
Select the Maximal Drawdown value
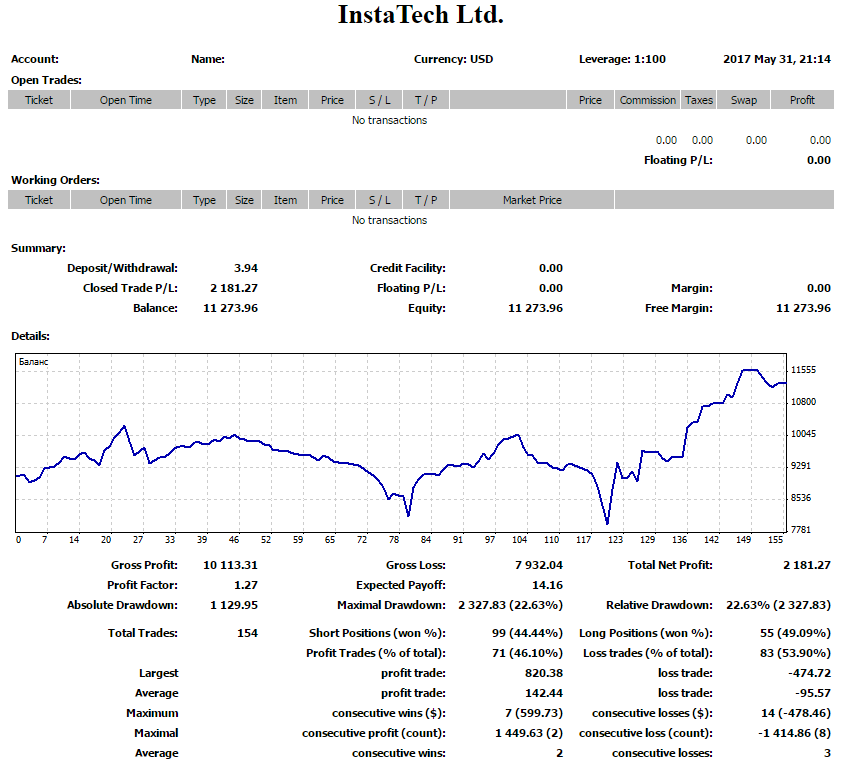(x=510, y=605)
